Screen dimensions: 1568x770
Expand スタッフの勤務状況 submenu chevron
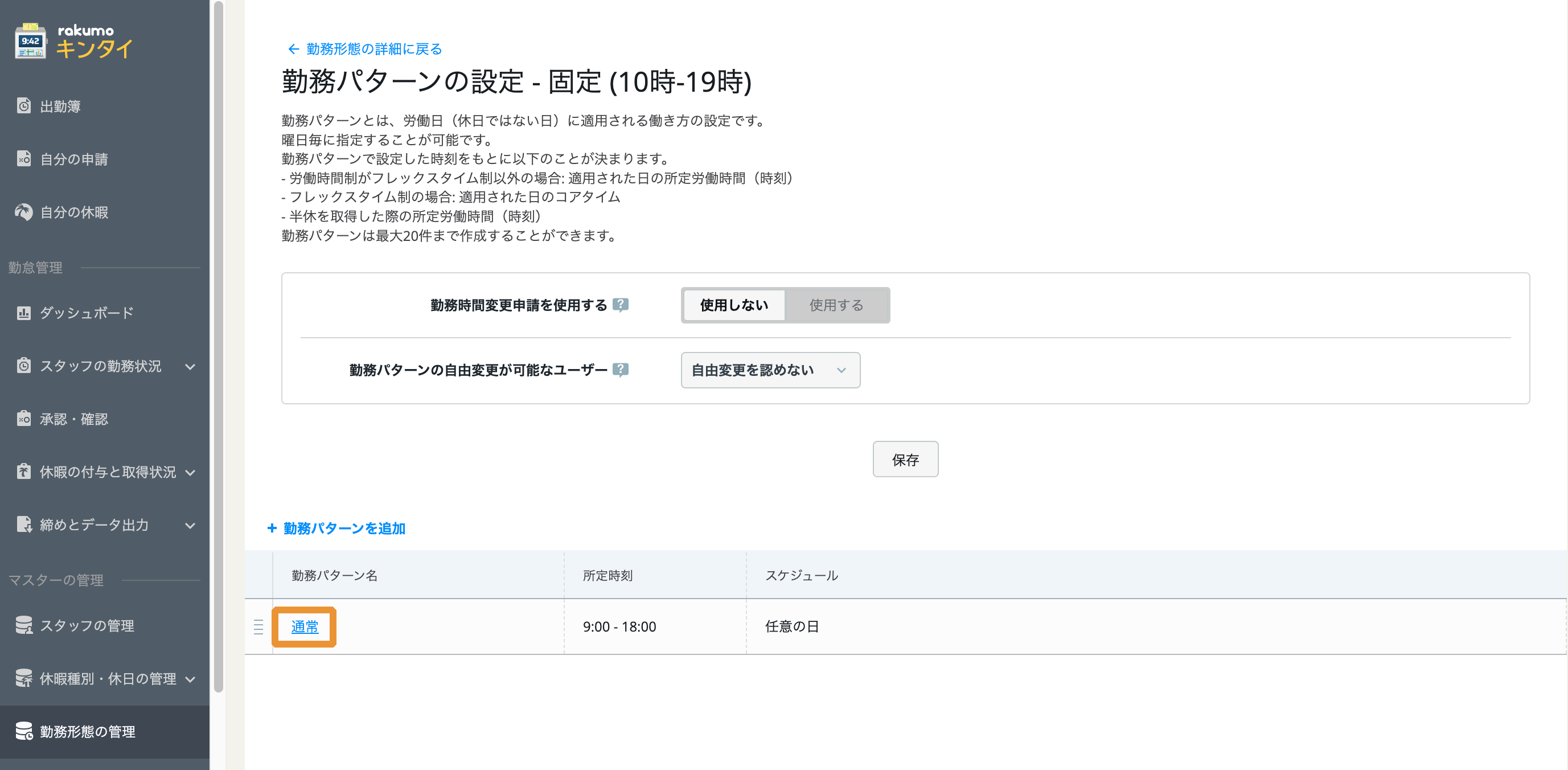point(191,366)
